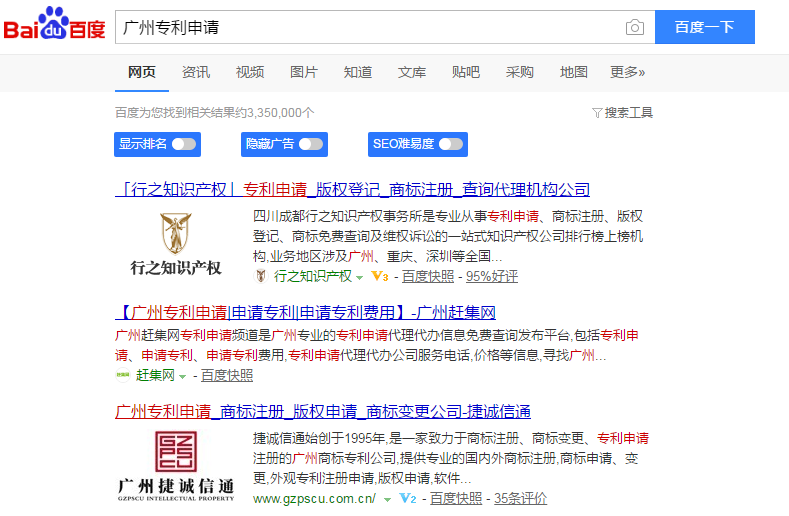The width and height of the screenshot is (789, 516).
Task: Open image search via camera icon
Action: click(635, 27)
